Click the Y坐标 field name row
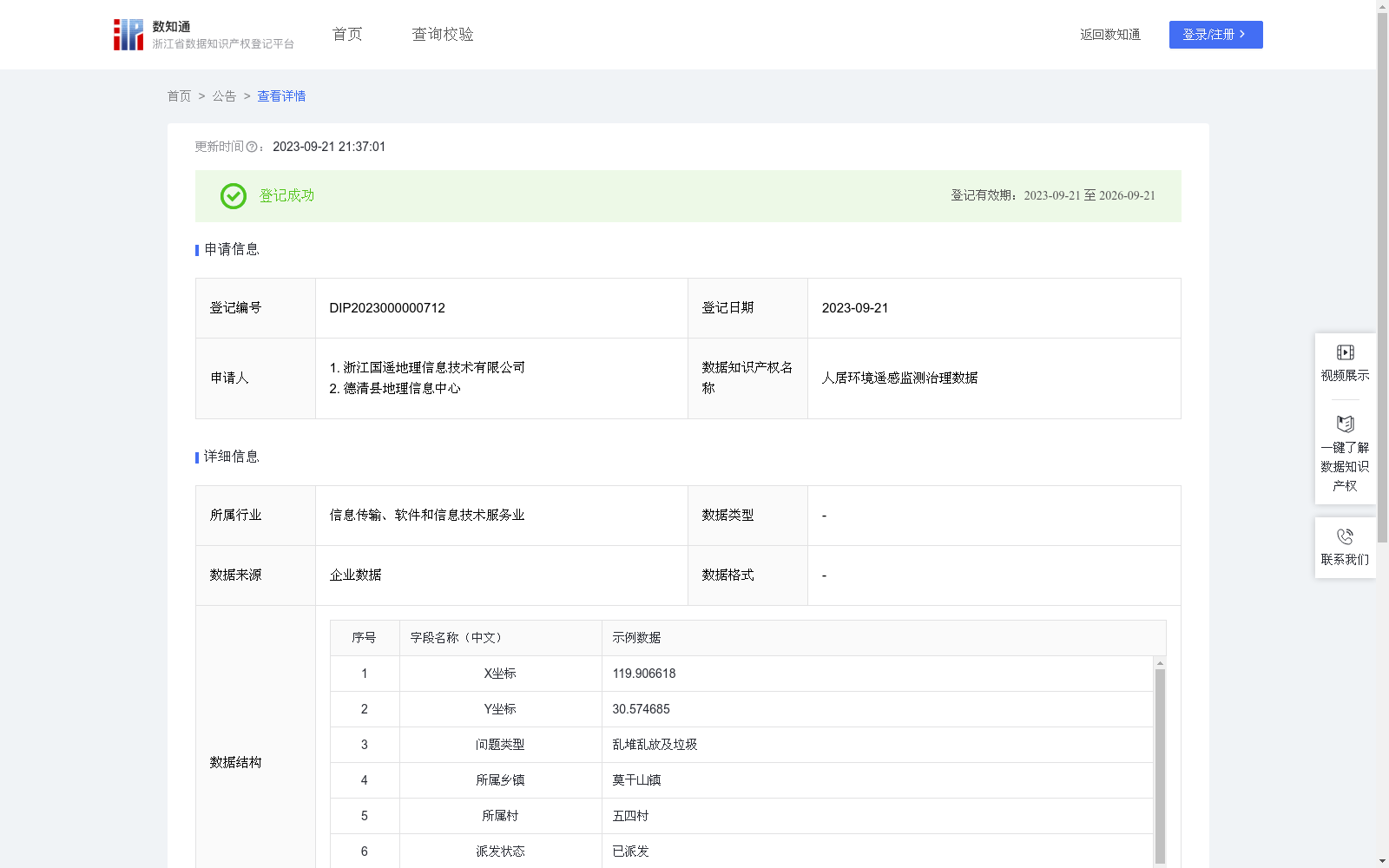 click(x=500, y=709)
